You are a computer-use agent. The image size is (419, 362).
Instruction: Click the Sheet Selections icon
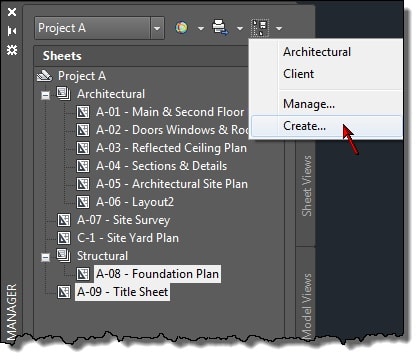tap(260, 28)
